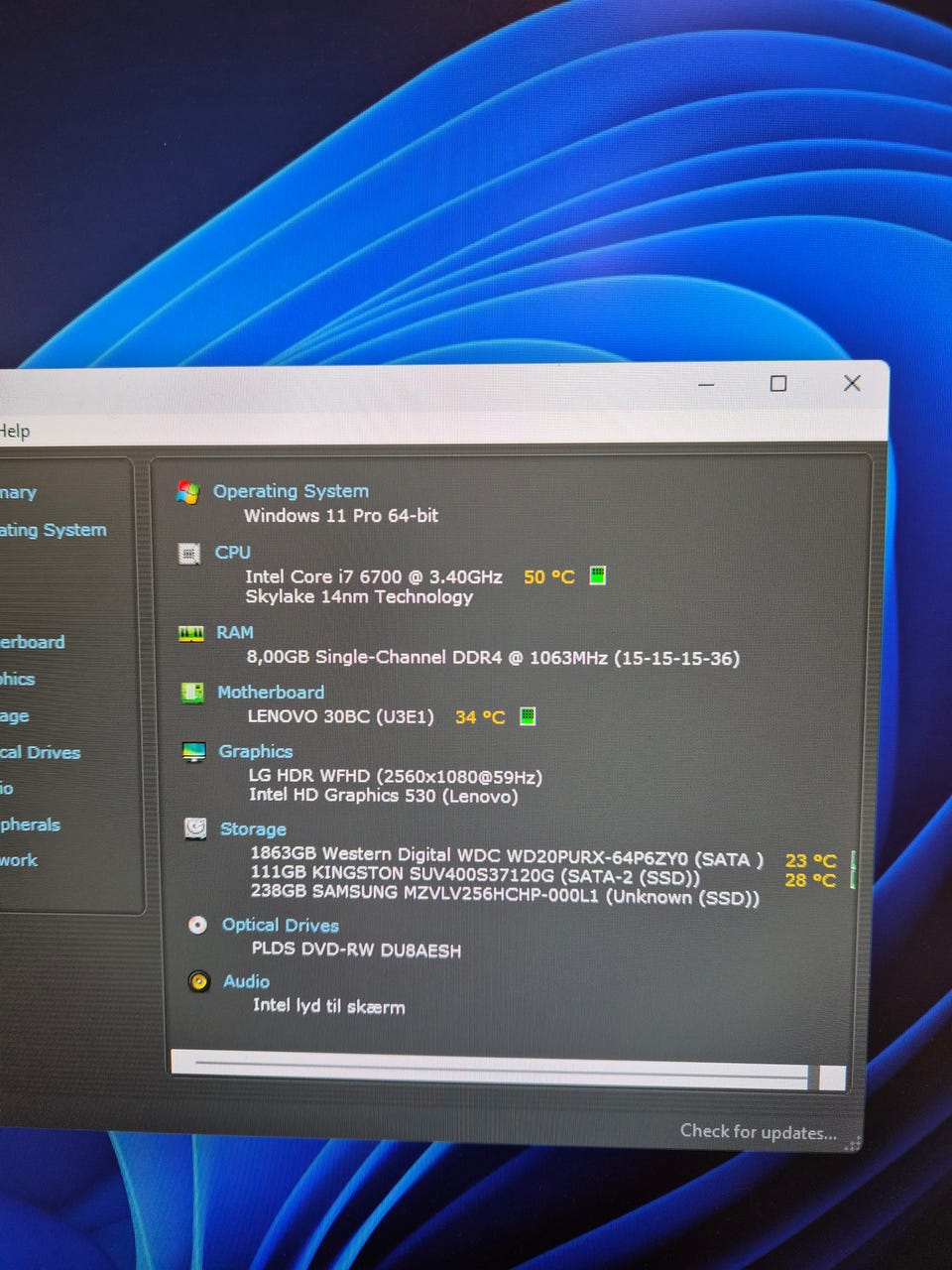
Task: Click the CPU chip icon
Action: coord(189,554)
